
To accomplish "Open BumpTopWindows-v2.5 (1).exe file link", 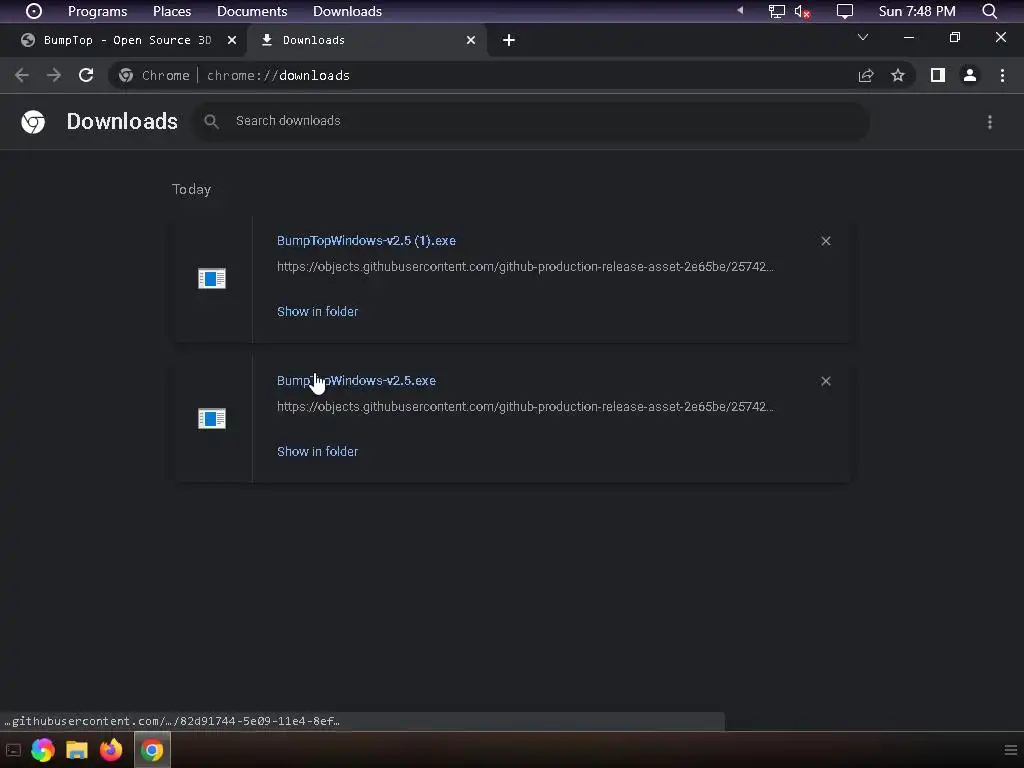I will tap(366, 240).
